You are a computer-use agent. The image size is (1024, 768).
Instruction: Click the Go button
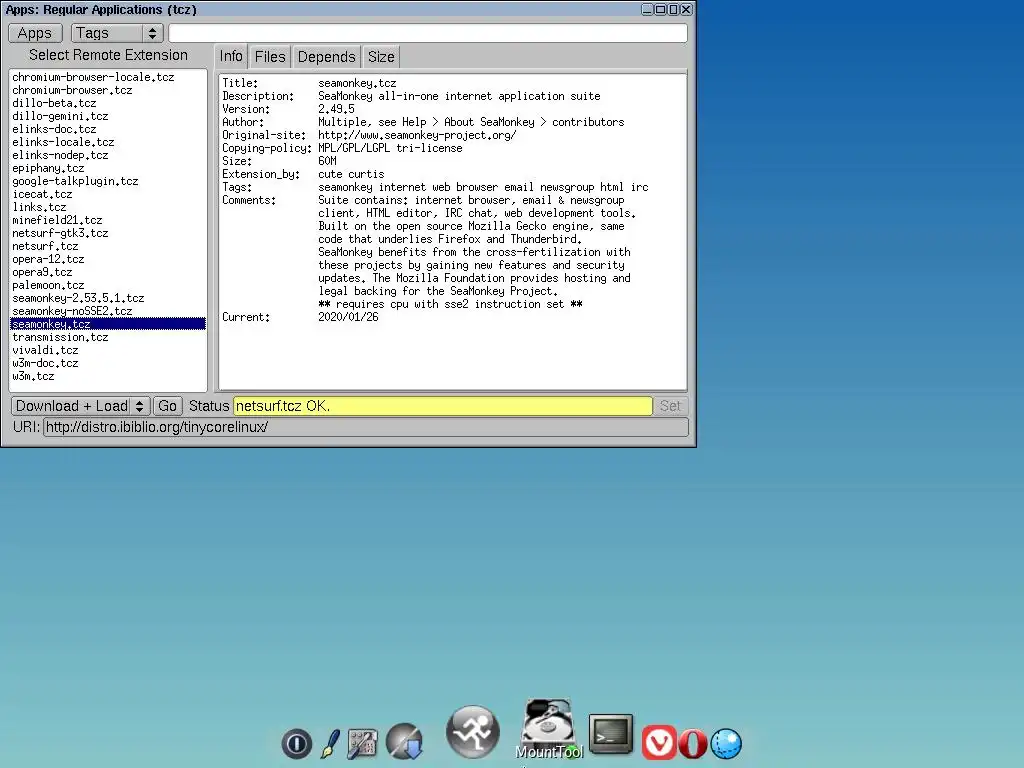(x=167, y=406)
